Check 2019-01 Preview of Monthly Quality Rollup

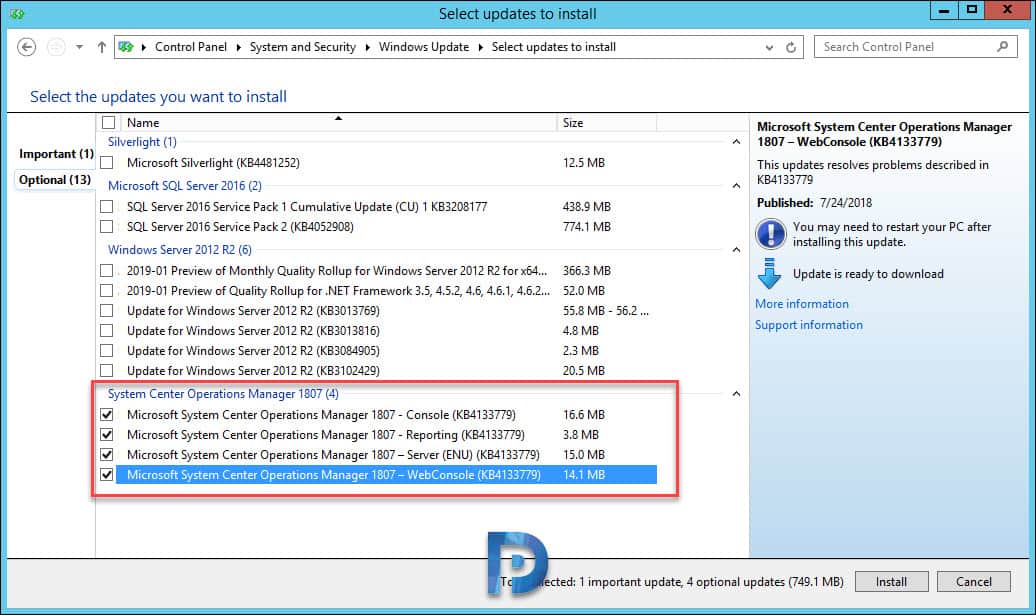click(x=106, y=270)
